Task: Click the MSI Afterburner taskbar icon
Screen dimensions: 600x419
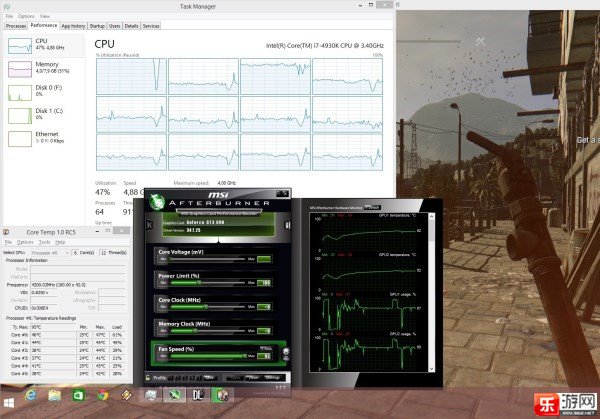Action: [174, 395]
